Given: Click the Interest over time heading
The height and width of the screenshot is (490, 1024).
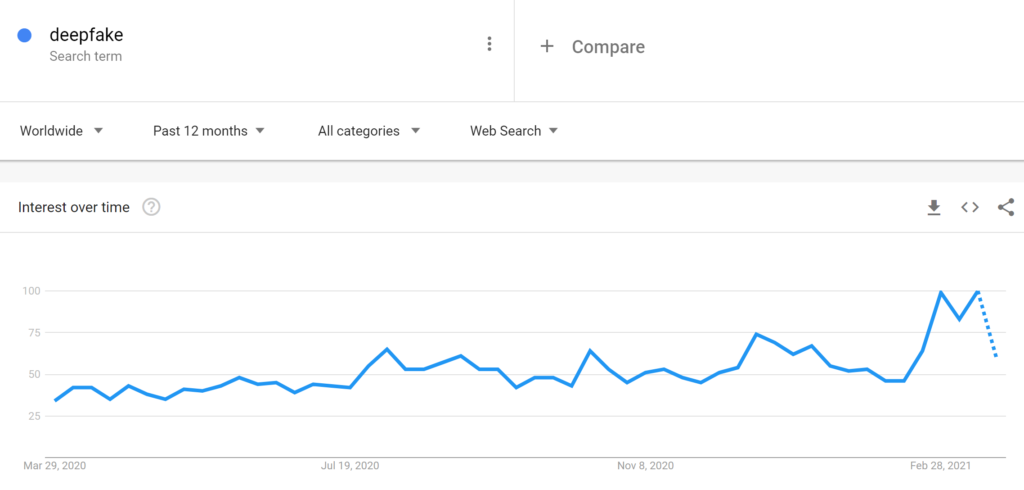Looking at the screenshot, I should point(74,208).
